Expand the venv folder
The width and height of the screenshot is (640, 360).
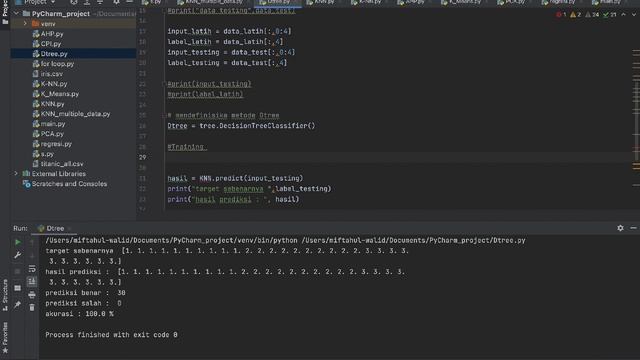(x=25, y=24)
